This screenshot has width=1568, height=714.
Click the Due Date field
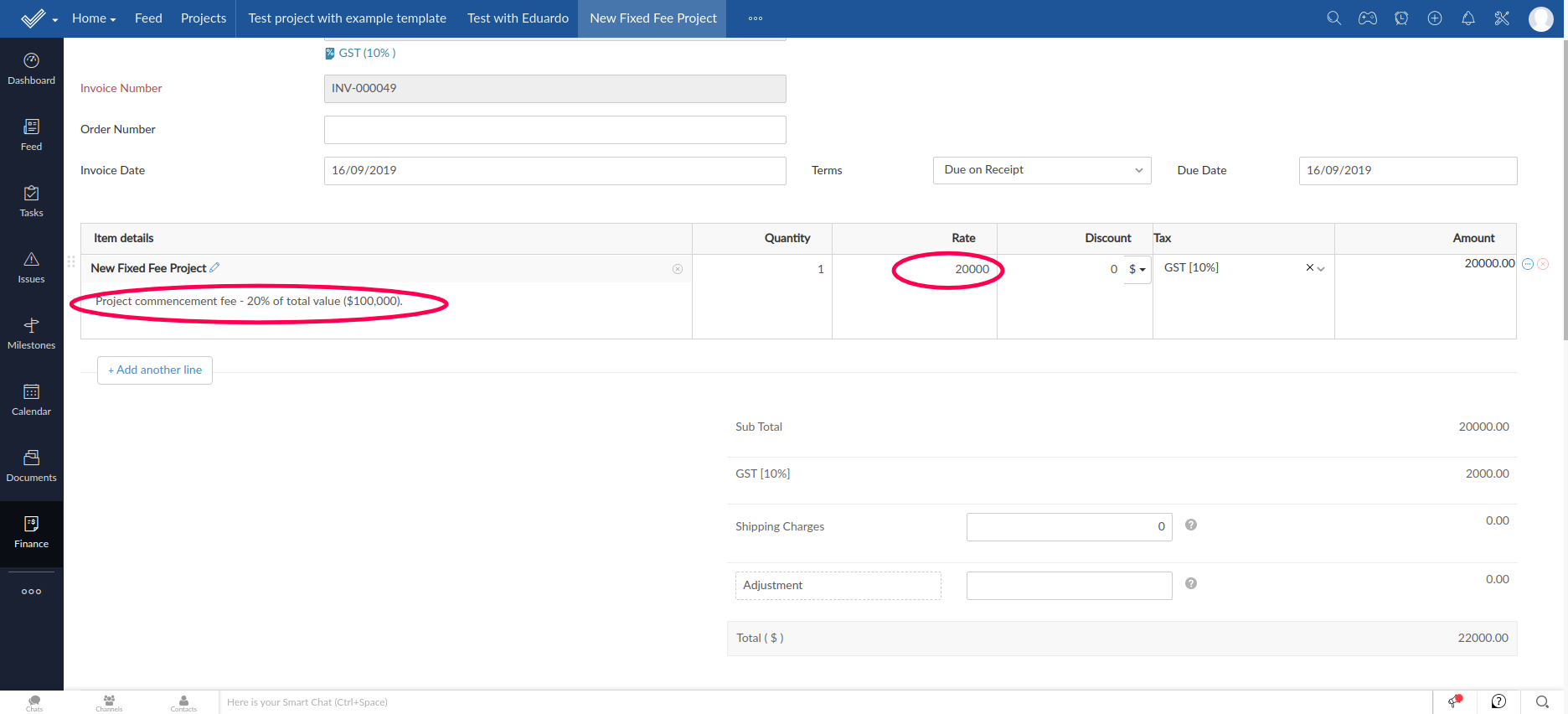(1408, 171)
